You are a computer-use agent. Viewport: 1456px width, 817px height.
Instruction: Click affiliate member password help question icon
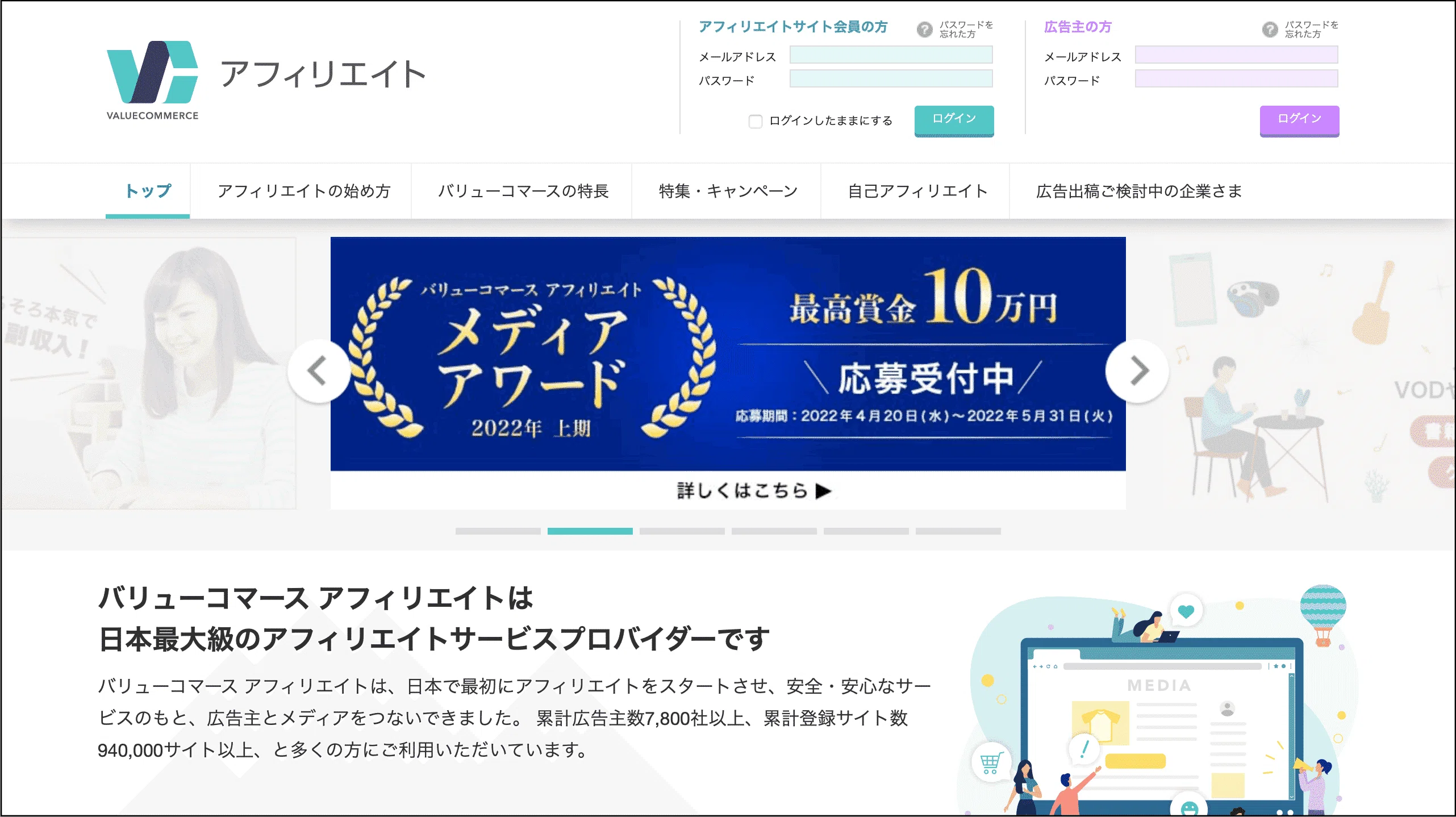pos(924,30)
